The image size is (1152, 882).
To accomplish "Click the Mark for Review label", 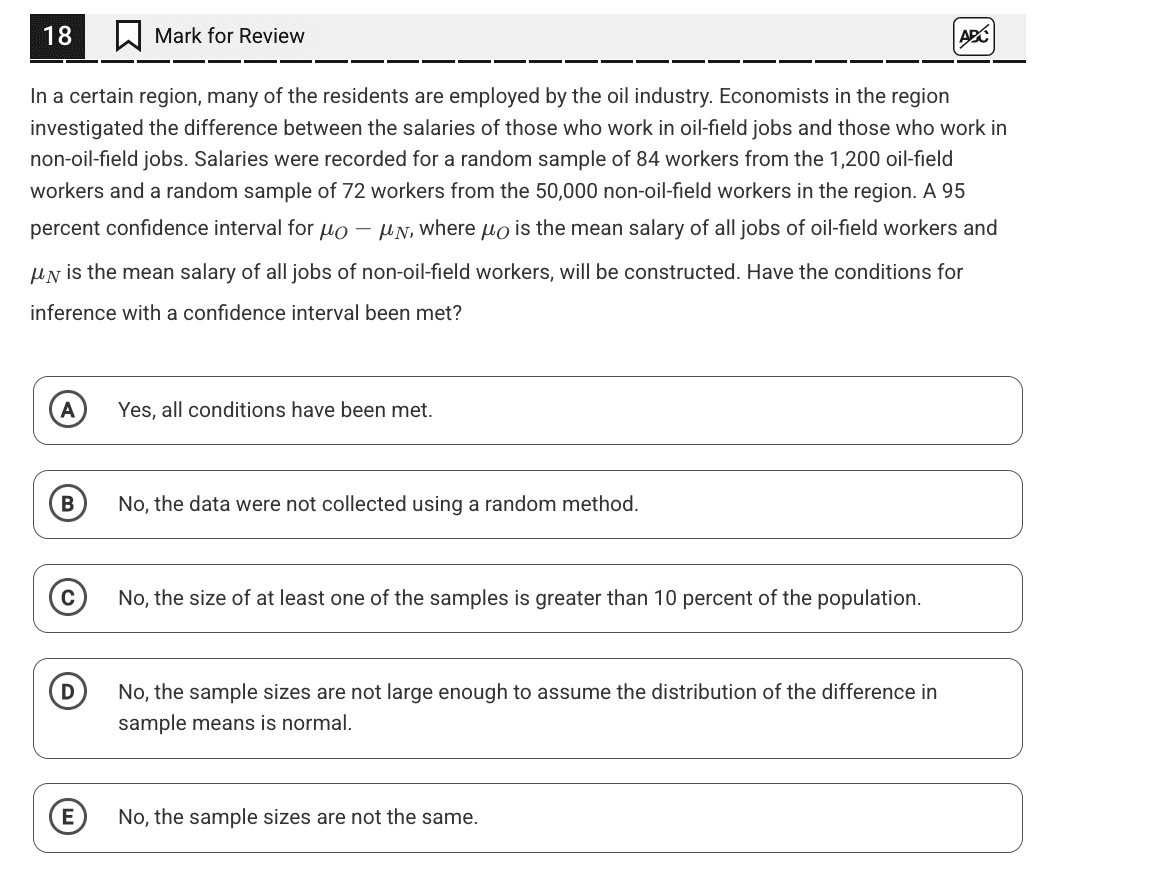I will pyautogui.click(x=229, y=36).
